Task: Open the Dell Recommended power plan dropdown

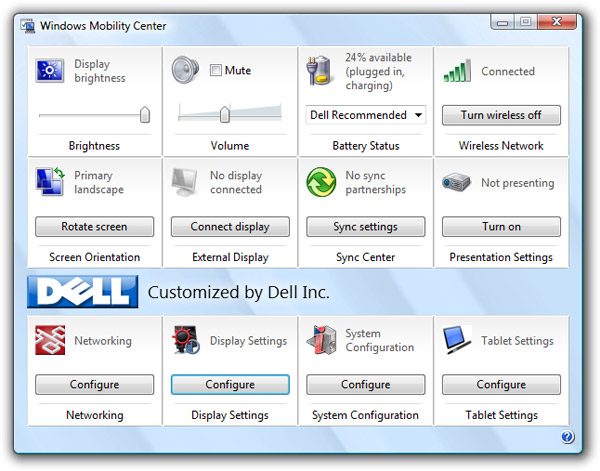Action: (x=366, y=115)
